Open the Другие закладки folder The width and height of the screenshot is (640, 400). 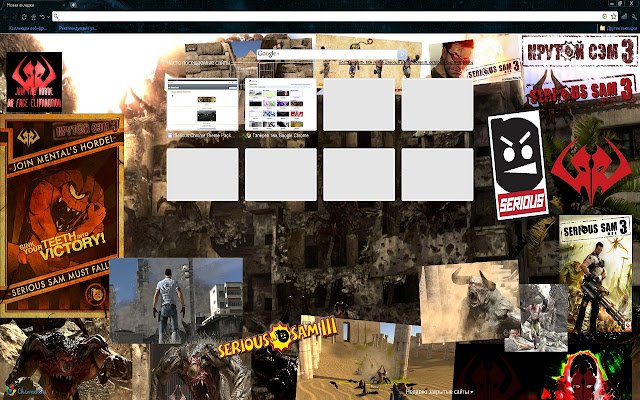click(618, 29)
